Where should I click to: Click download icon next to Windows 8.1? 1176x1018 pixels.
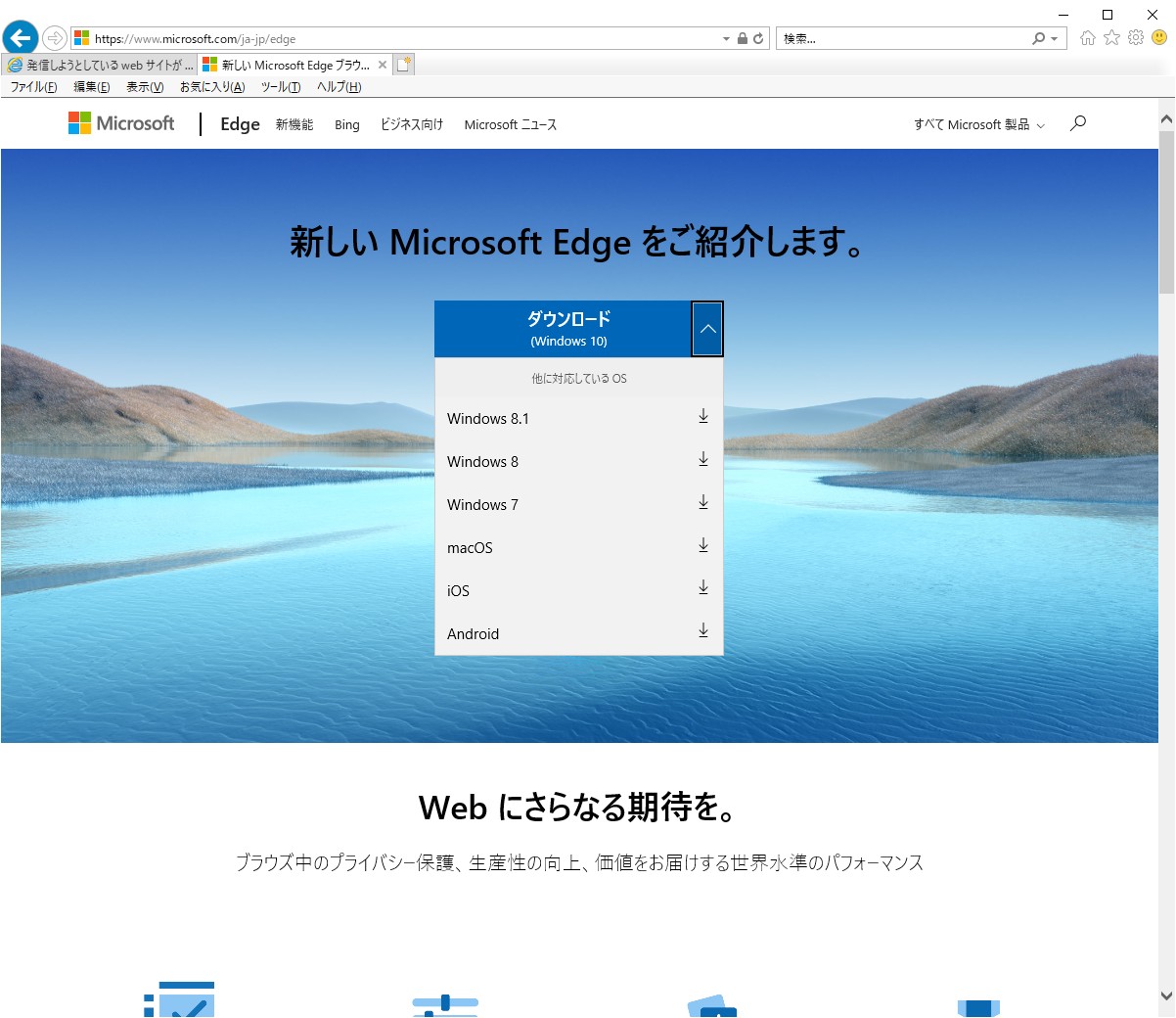point(703,417)
